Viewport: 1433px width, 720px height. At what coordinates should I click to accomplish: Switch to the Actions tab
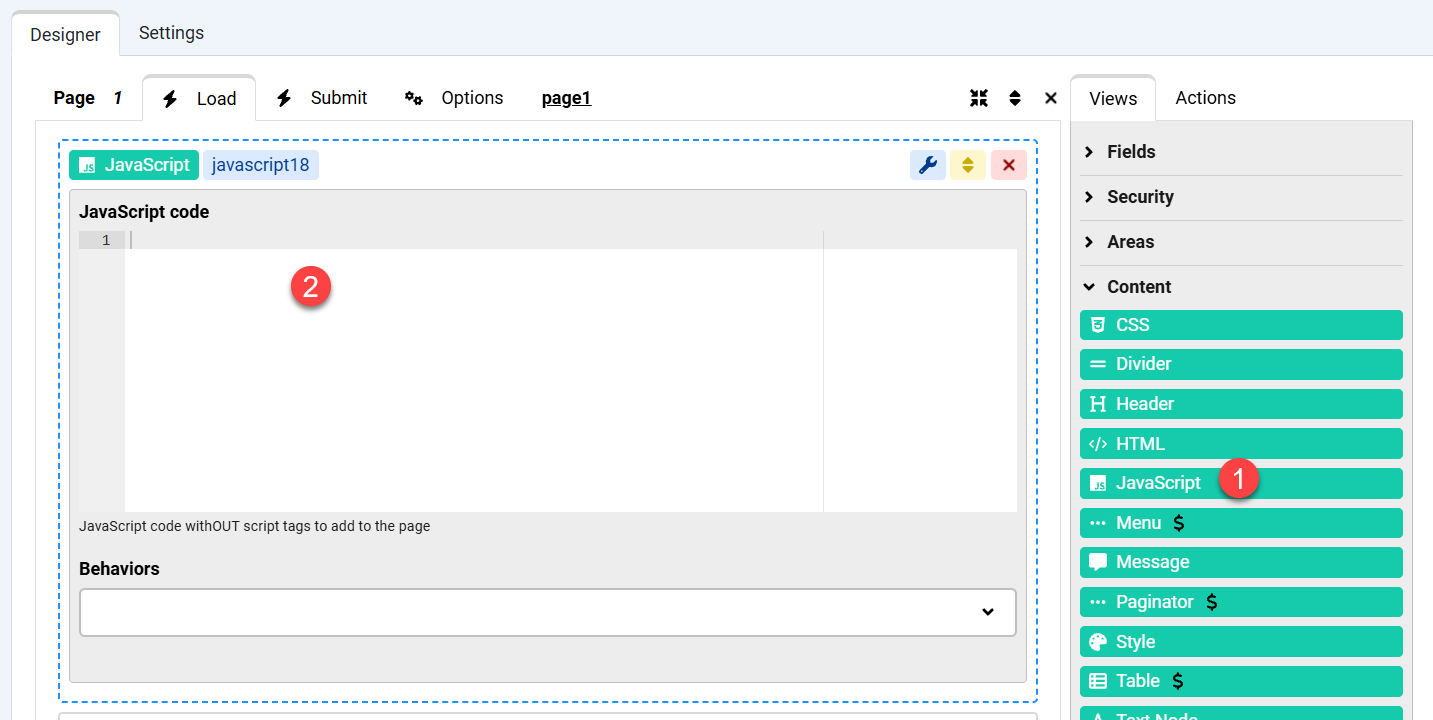click(1205, 98)
